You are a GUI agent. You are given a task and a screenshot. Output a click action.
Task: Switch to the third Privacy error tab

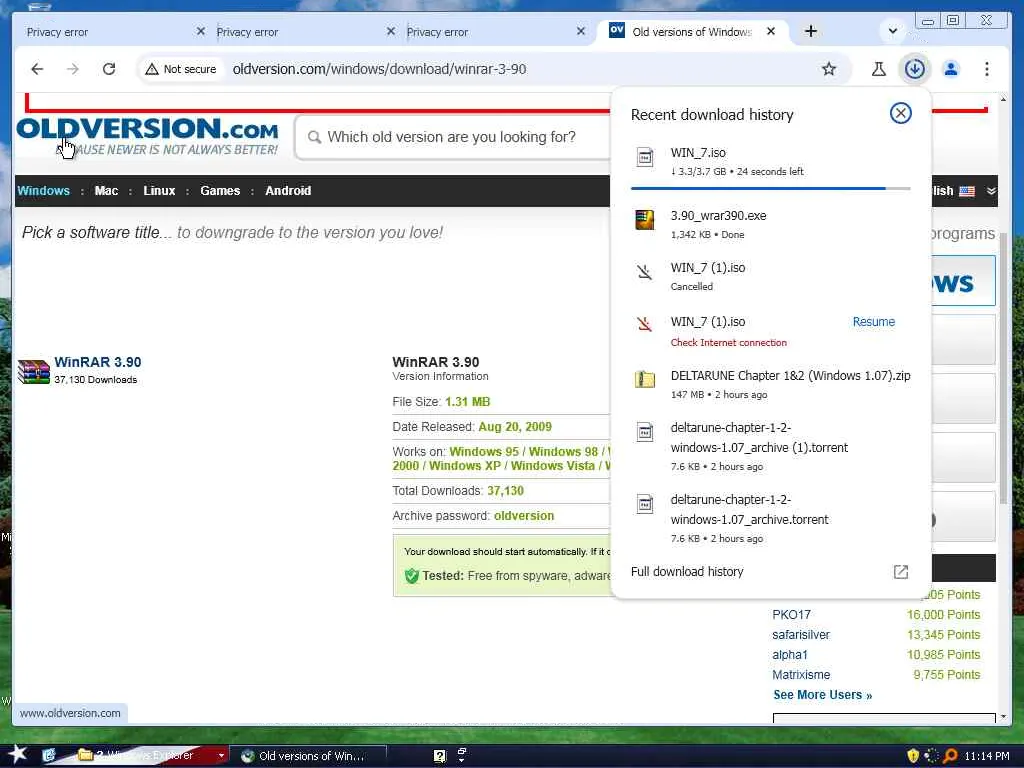coord(437,32)
